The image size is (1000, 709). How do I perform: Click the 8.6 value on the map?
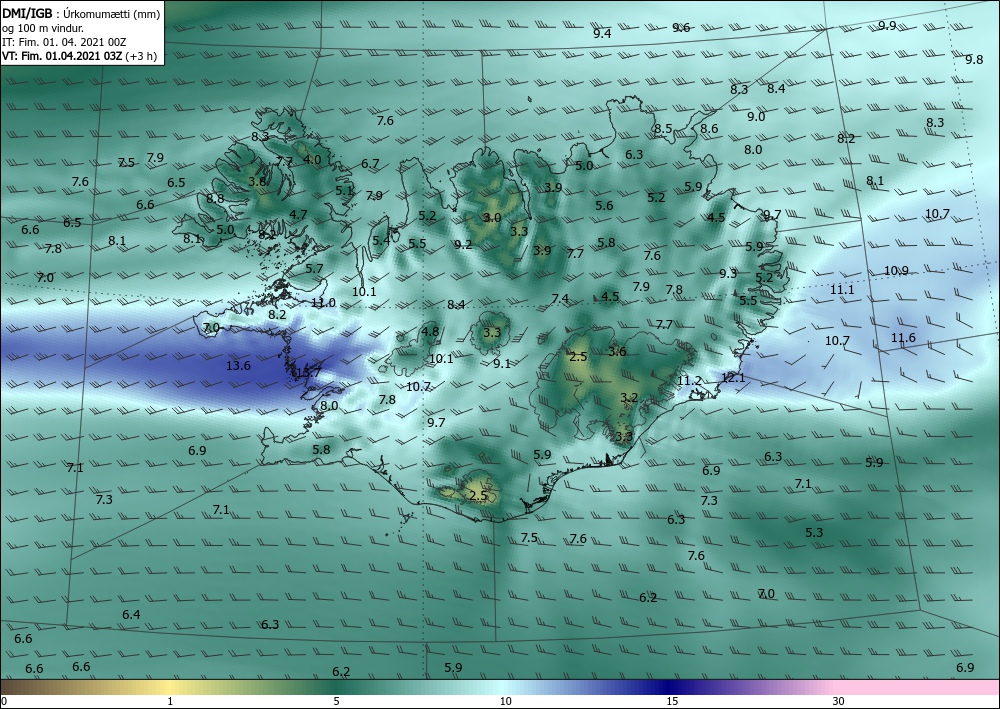point(709,129)
